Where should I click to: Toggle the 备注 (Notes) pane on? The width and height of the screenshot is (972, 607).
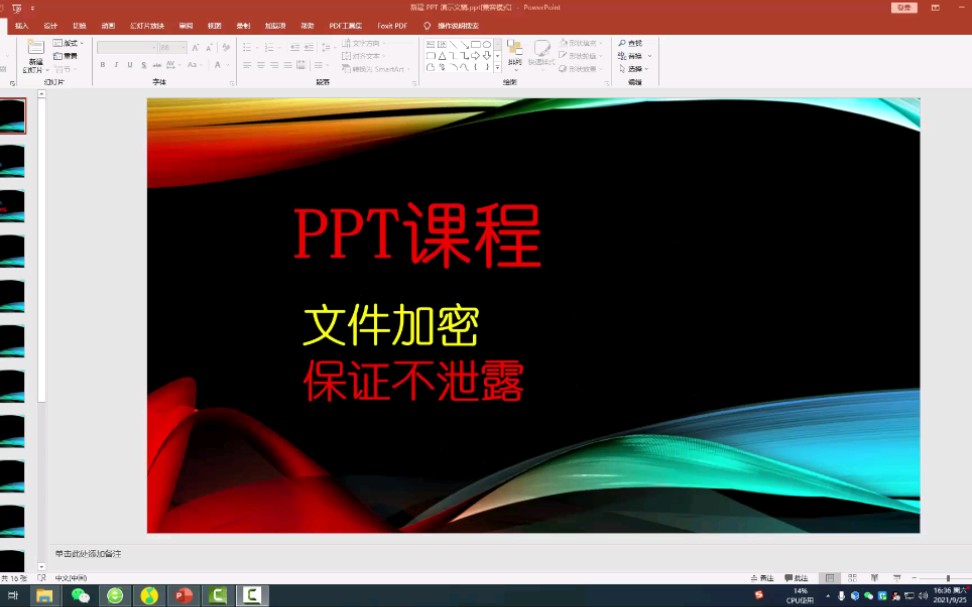tap(765, 577)
